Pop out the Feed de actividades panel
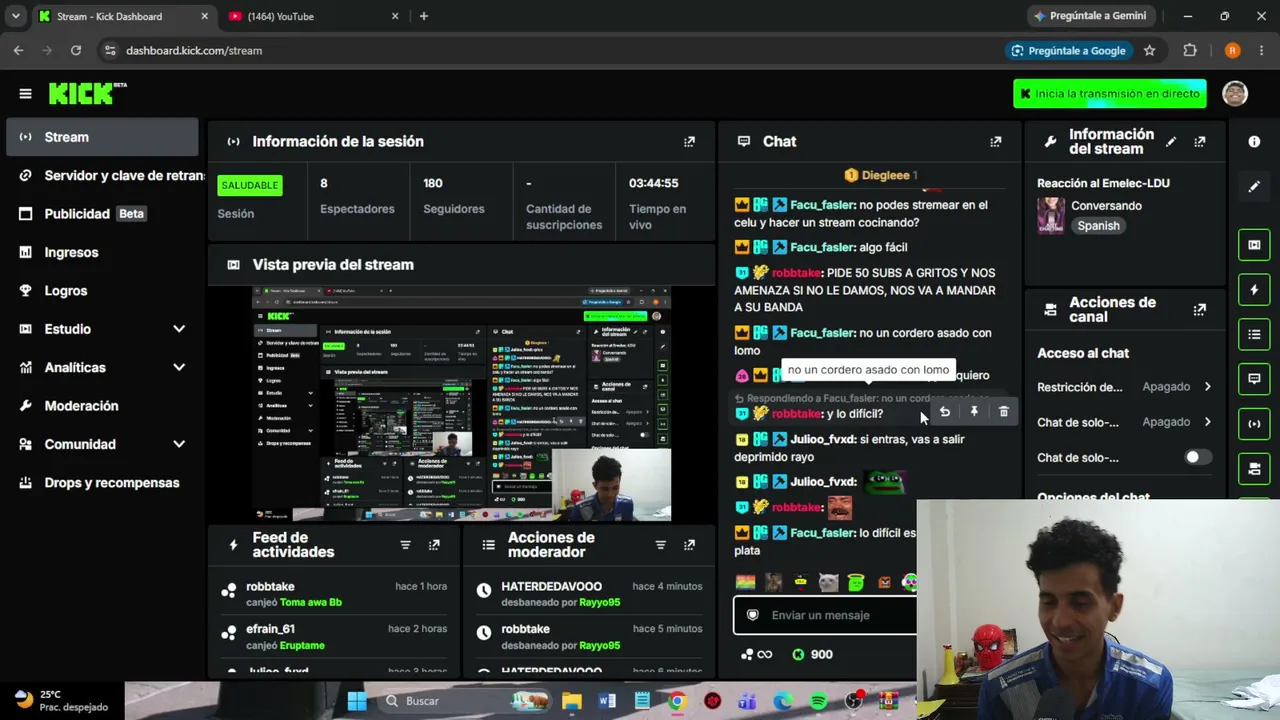 pyautogui.click(x=434, y=545)
